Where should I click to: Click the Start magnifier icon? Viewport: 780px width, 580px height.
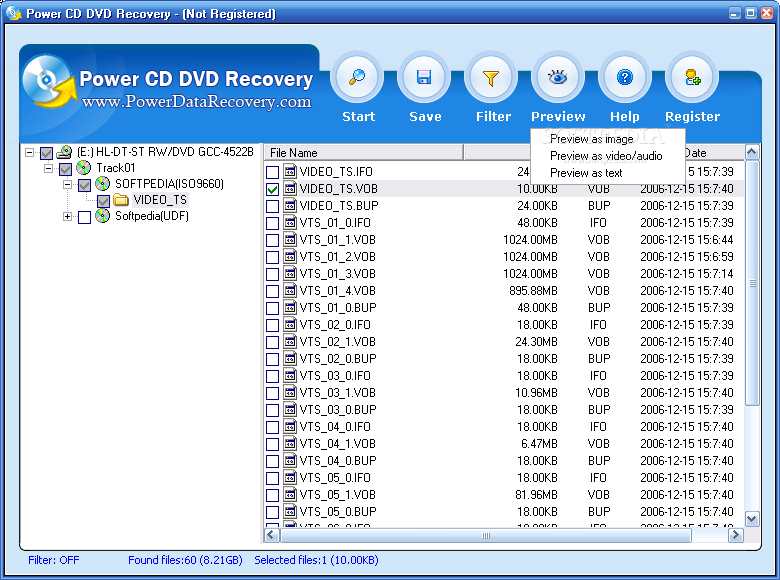click(358, 78)
